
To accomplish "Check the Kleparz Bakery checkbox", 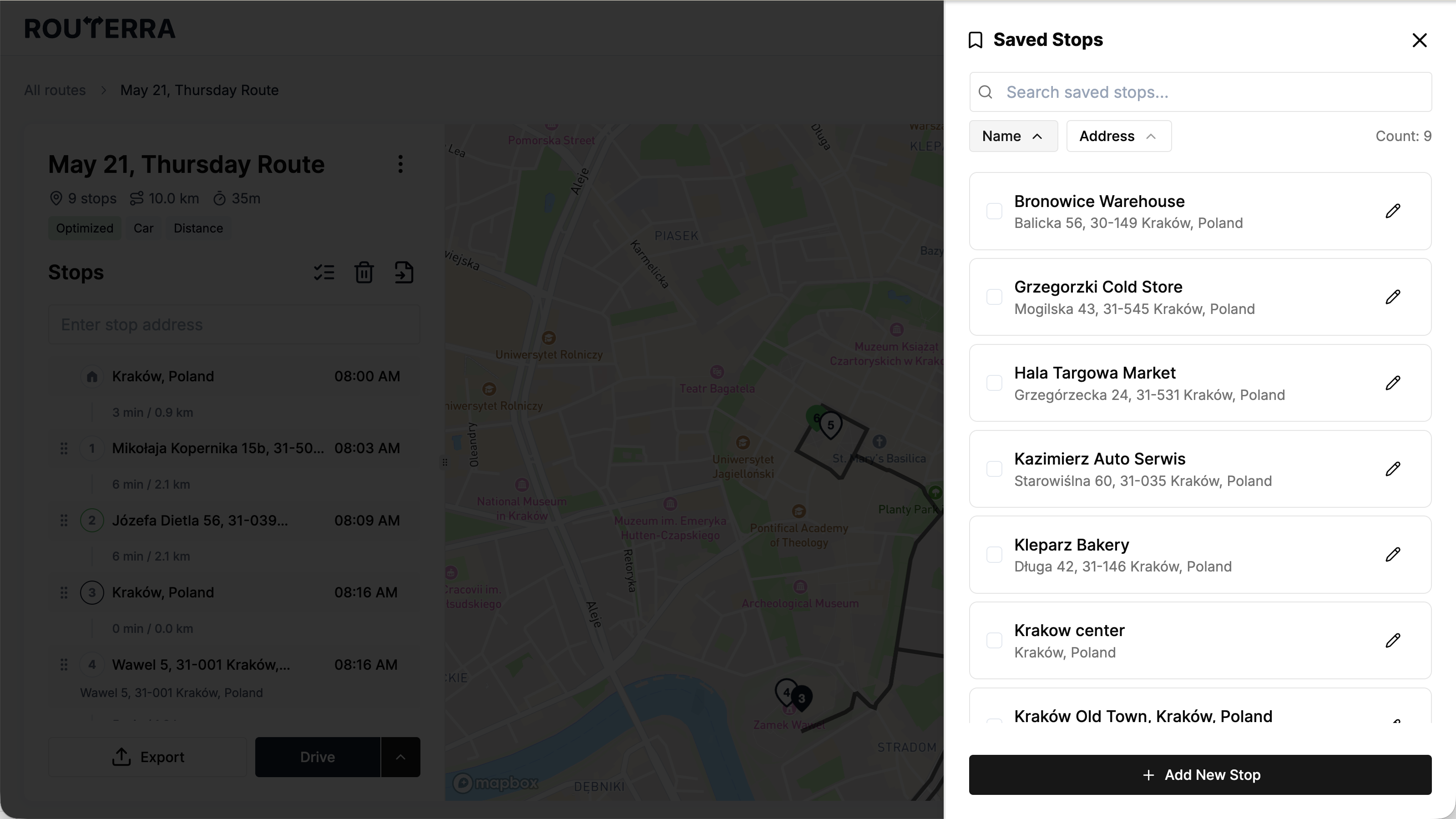I will coord(994,555).
